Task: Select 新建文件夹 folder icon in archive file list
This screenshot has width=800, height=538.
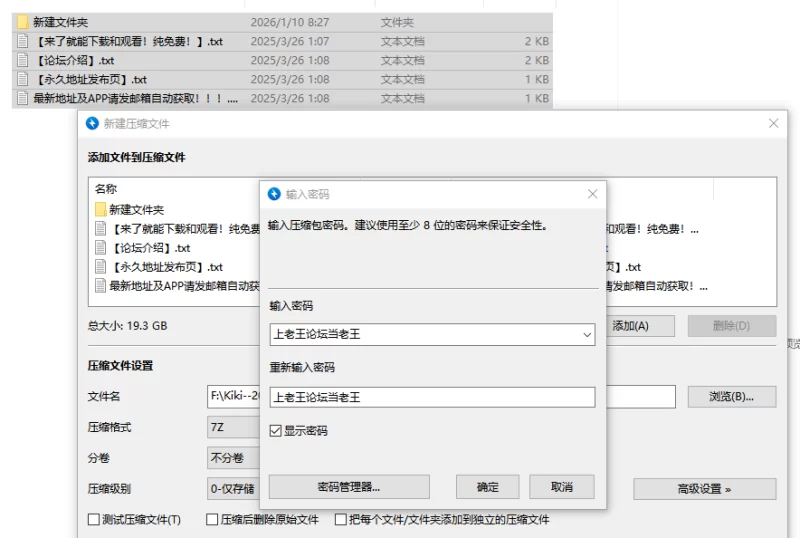Action: click(x=101, y=209)
